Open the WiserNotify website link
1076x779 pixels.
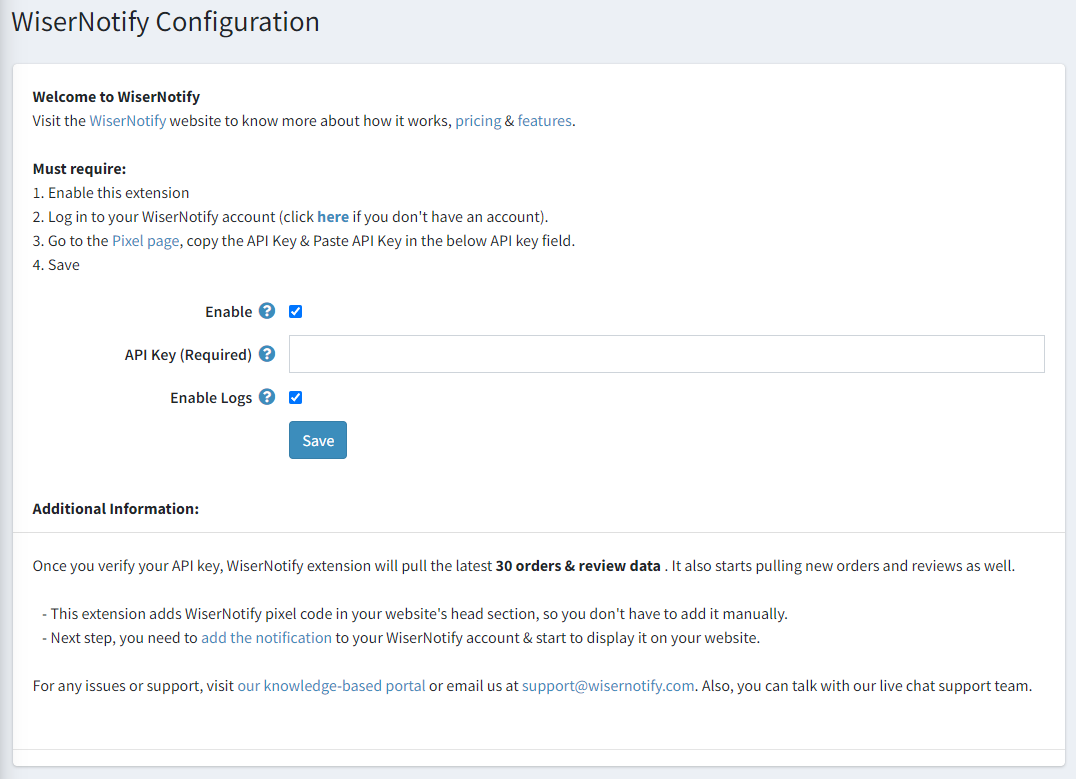pos(128,121)
